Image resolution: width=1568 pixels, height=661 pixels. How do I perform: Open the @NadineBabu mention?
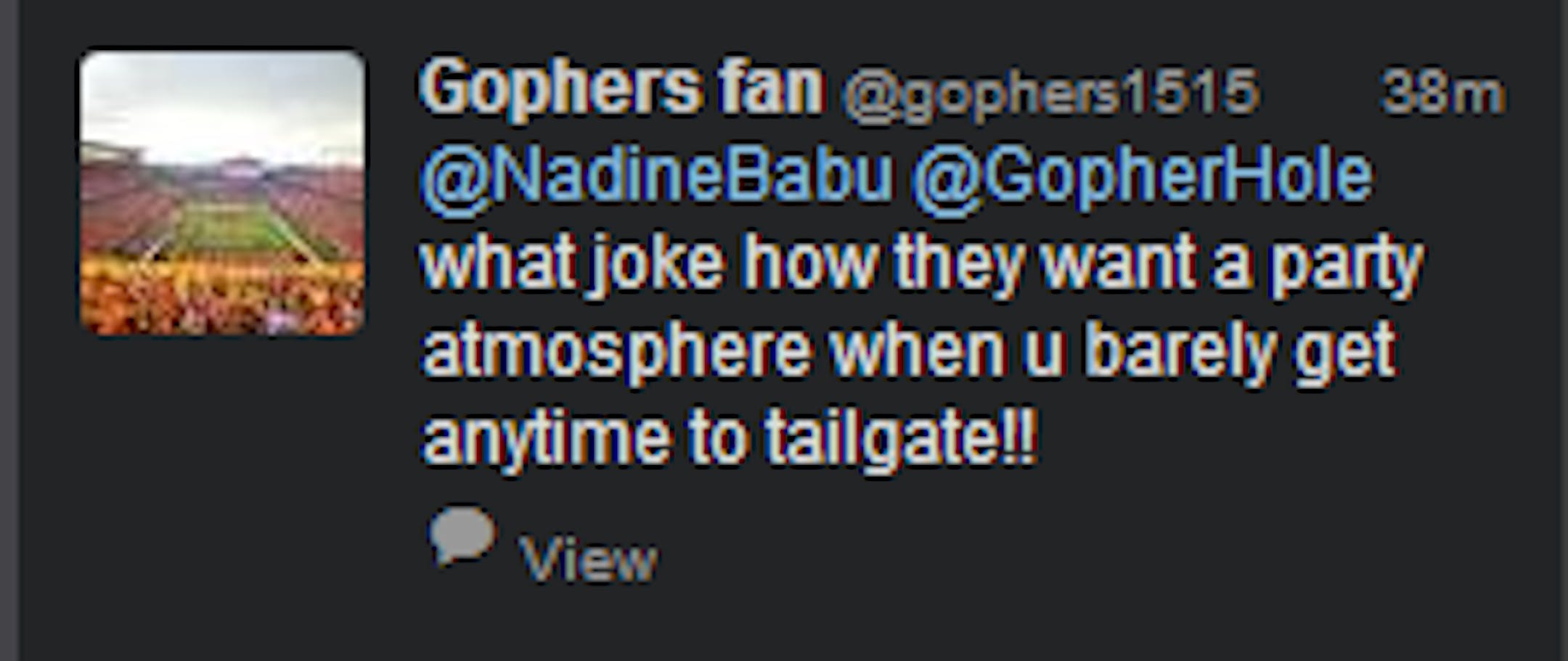(656, 176)
